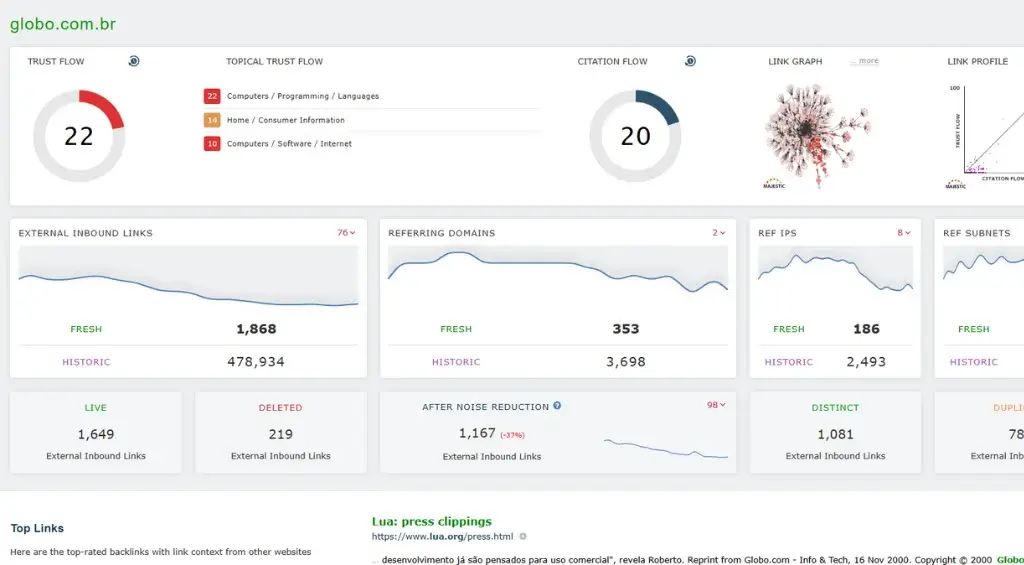Click the red 10 Computers / Software badge
This screenshot has width=1024, height=565.
[212, 144]
